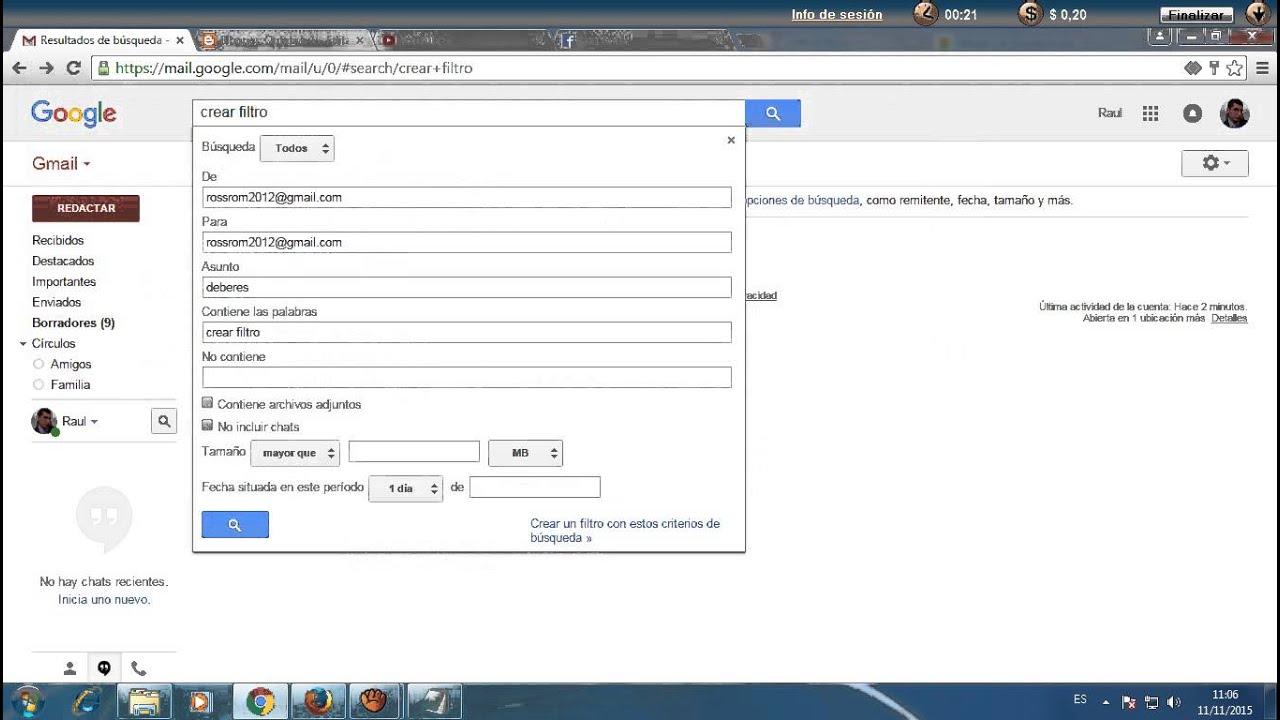
Task: Open Borradores (9) folder
Action: [x=73, y=323]
